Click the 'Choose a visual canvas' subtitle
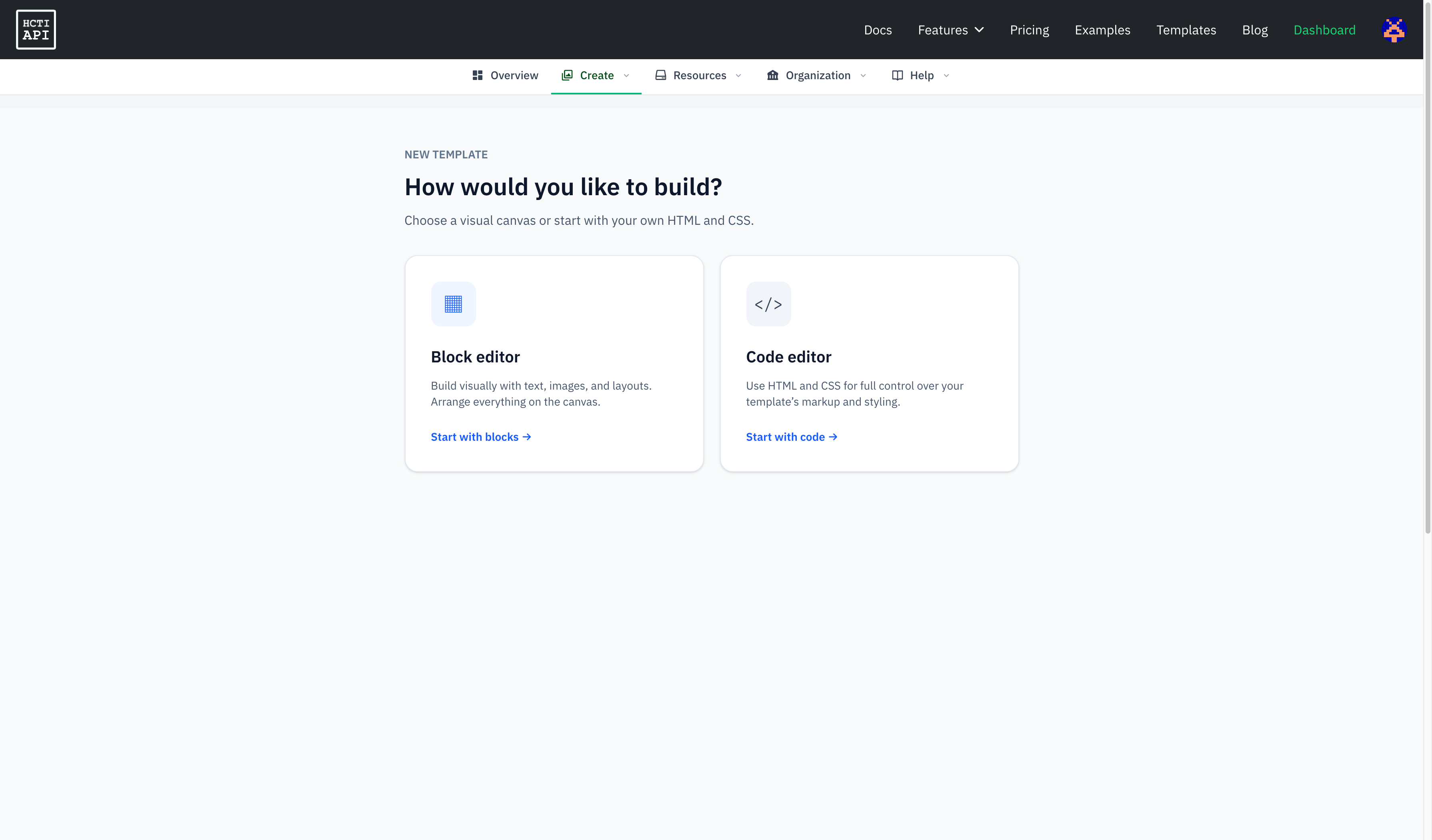The image size is (1432, 840). point(579,220)
